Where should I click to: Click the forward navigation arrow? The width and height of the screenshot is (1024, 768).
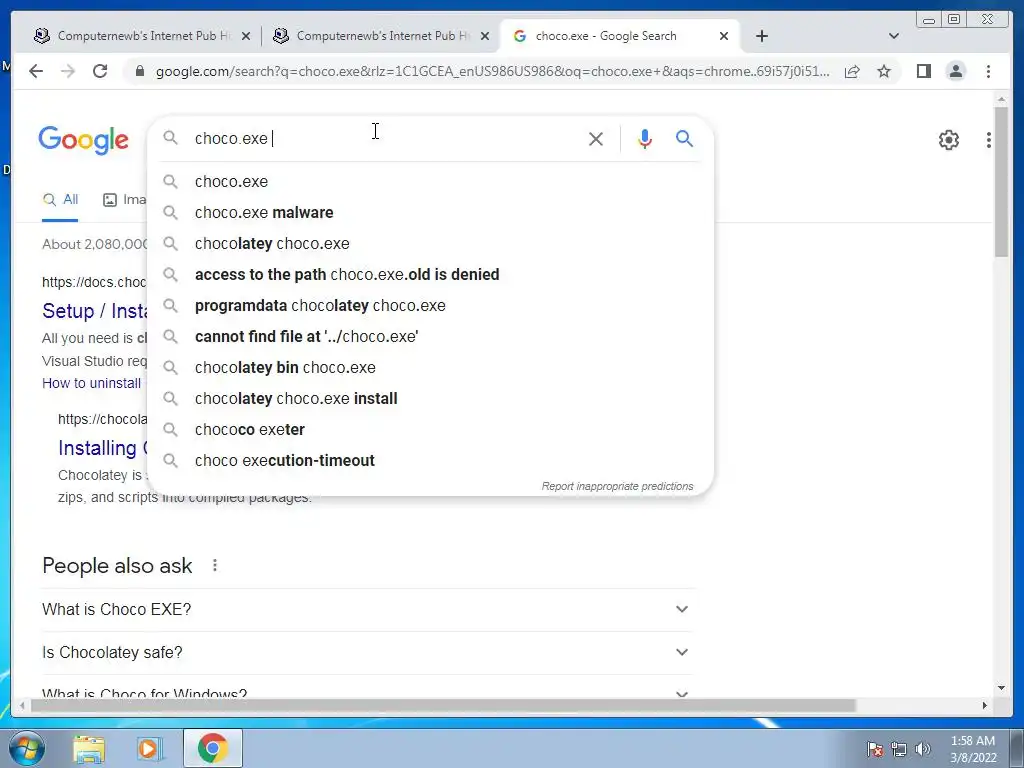tap(68, 71)
